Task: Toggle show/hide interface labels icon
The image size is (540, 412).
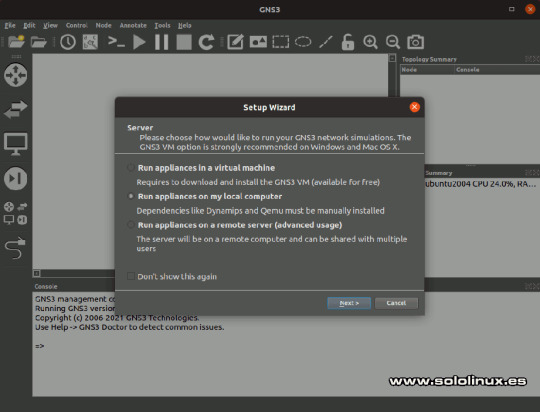Action: (x=90, y=42)
